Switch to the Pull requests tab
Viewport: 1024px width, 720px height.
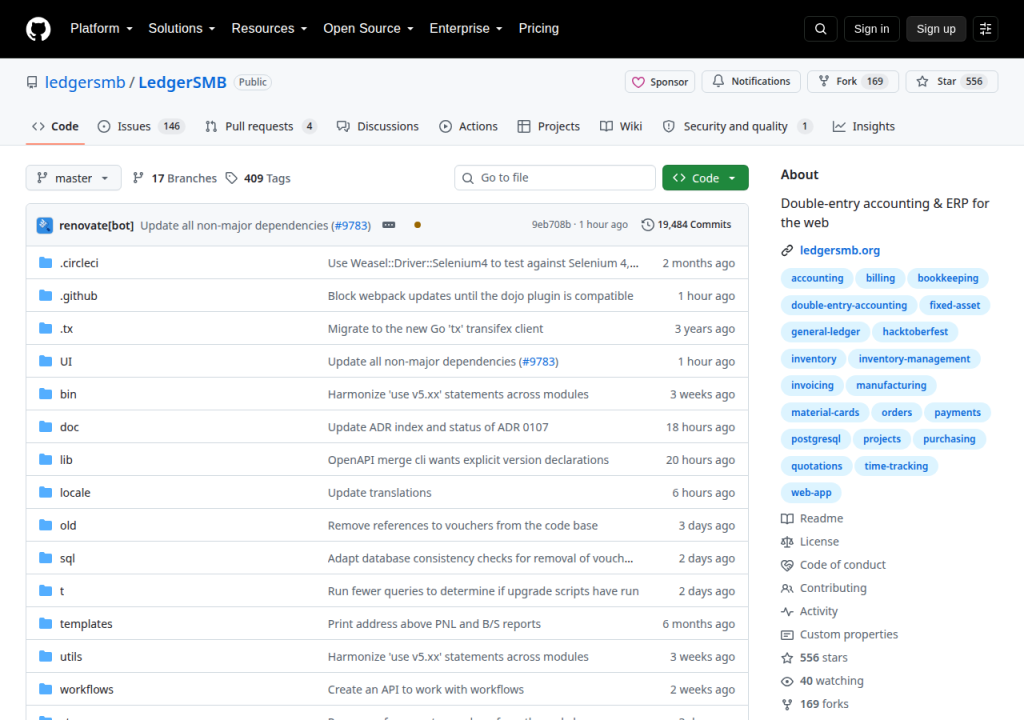261,127
